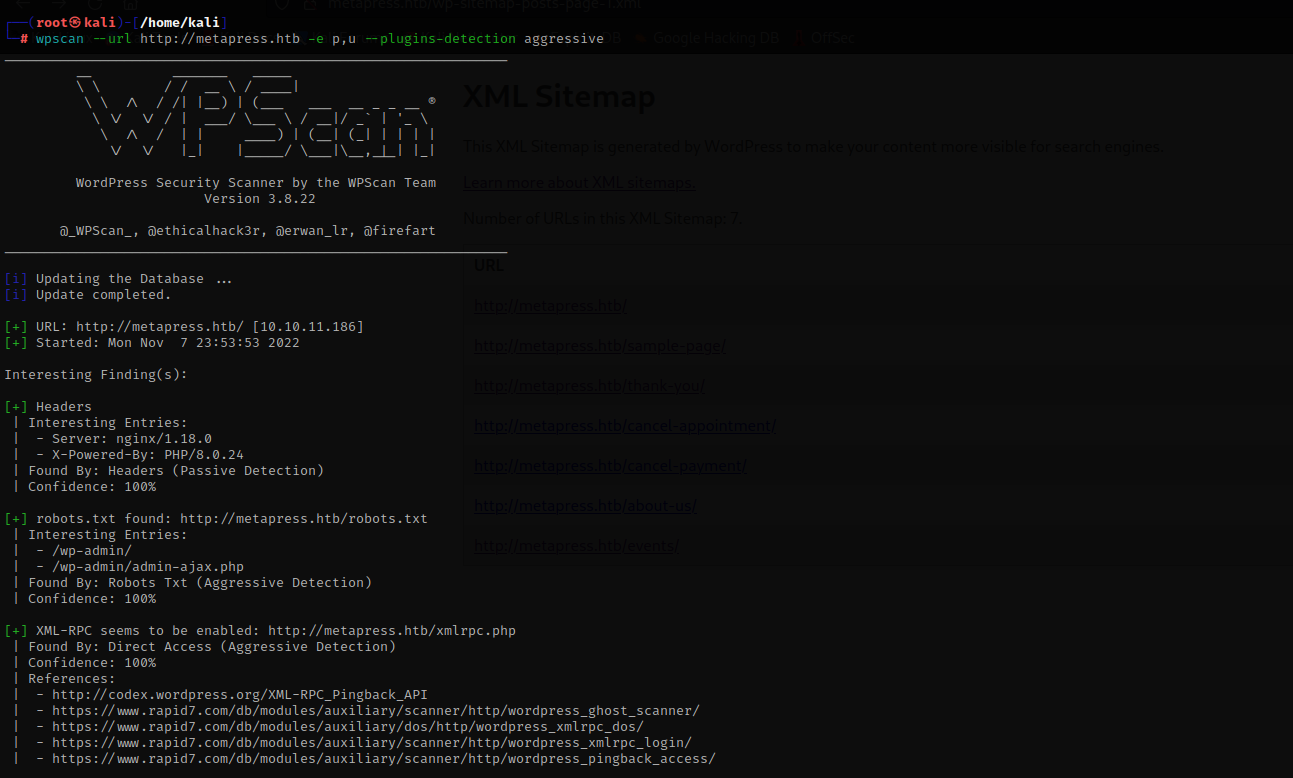Screen dimensions: 1293x778
Task: Click the 'Version 3.8.22' line
Action: pos(260,199)
